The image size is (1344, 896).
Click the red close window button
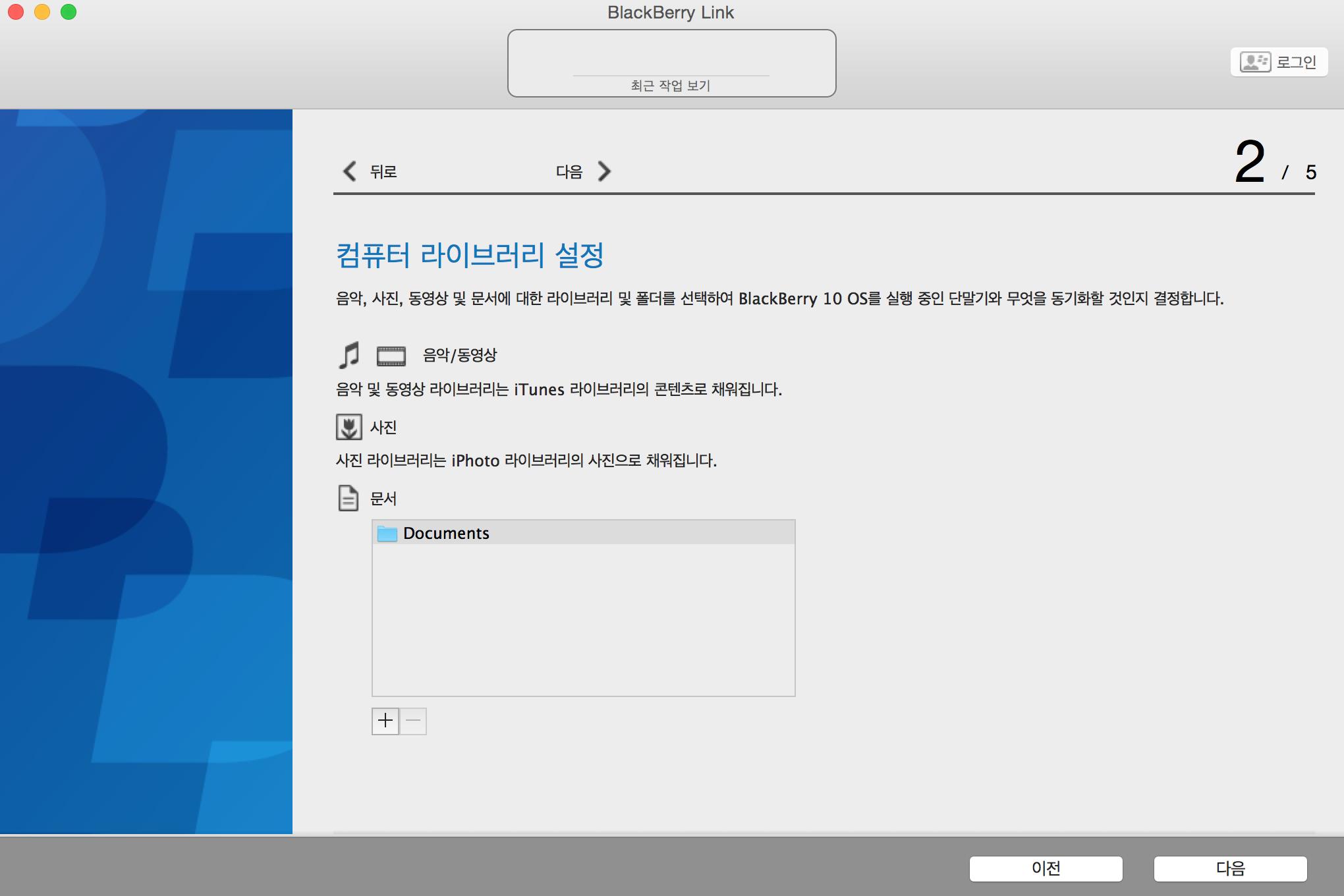[16, 12]
